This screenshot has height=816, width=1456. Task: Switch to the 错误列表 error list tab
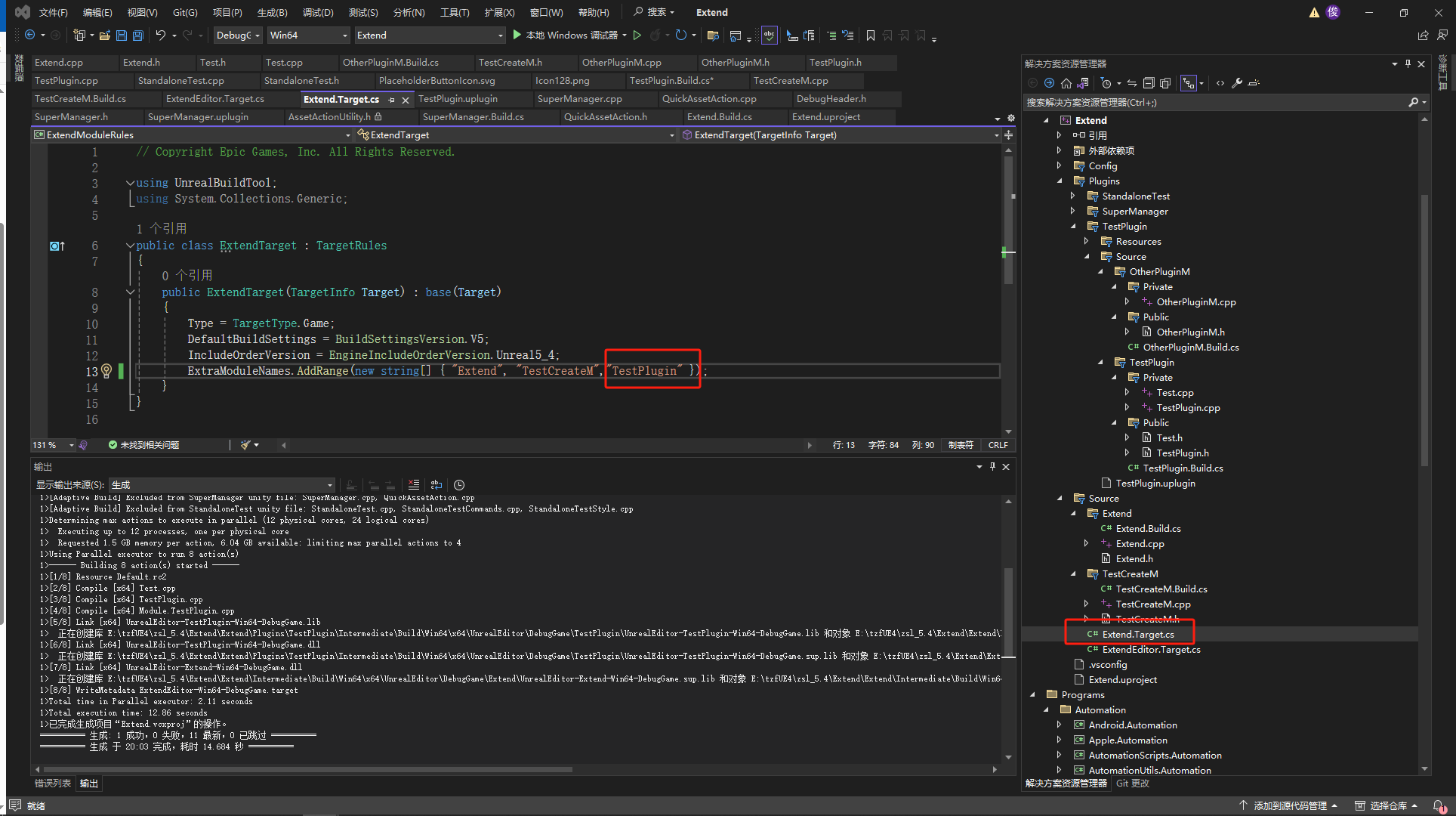(53, 784)
